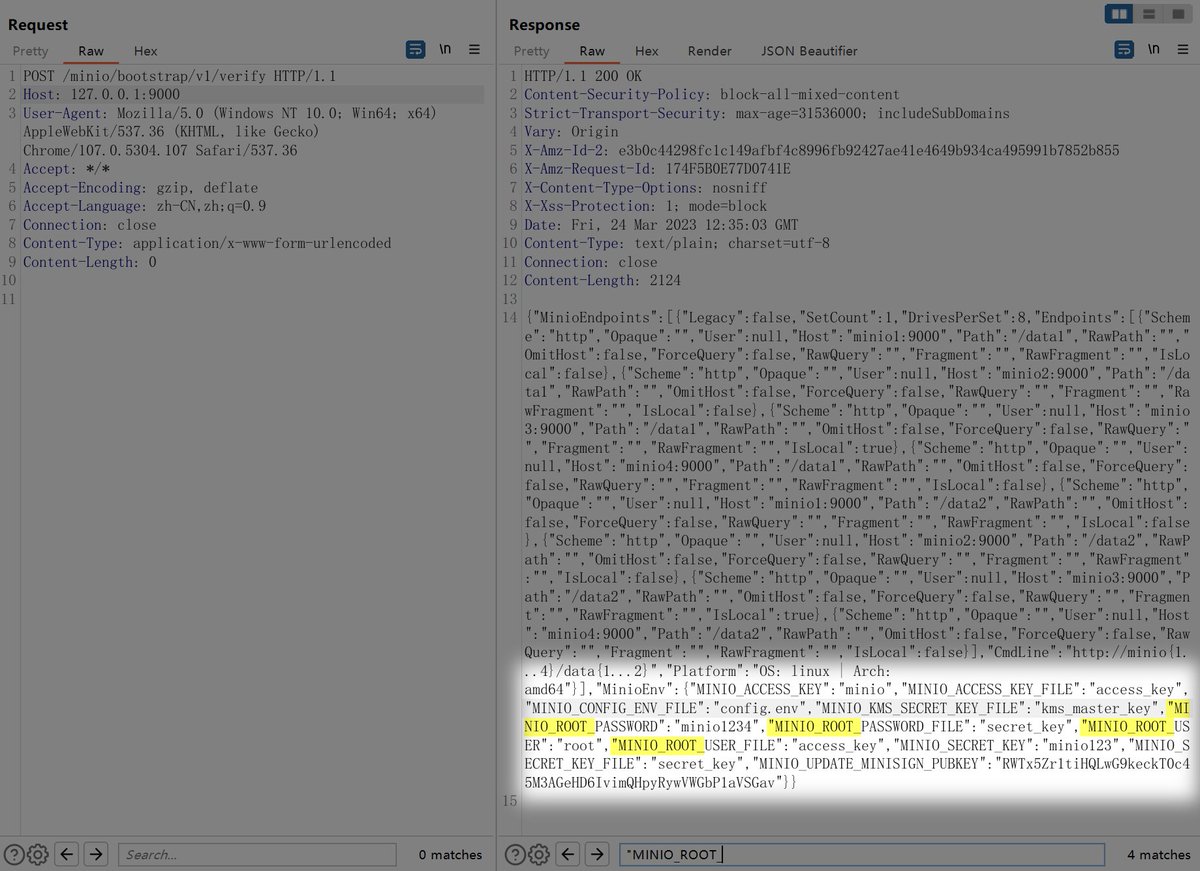
Task: Click the Date: Fri, 24 Mar 2023 header
Action: [661, 224]
